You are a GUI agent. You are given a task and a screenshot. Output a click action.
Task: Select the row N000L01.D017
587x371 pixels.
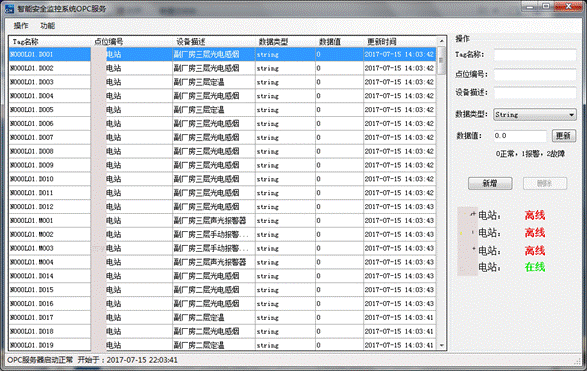pyautogui.click(x=222, y=317)
